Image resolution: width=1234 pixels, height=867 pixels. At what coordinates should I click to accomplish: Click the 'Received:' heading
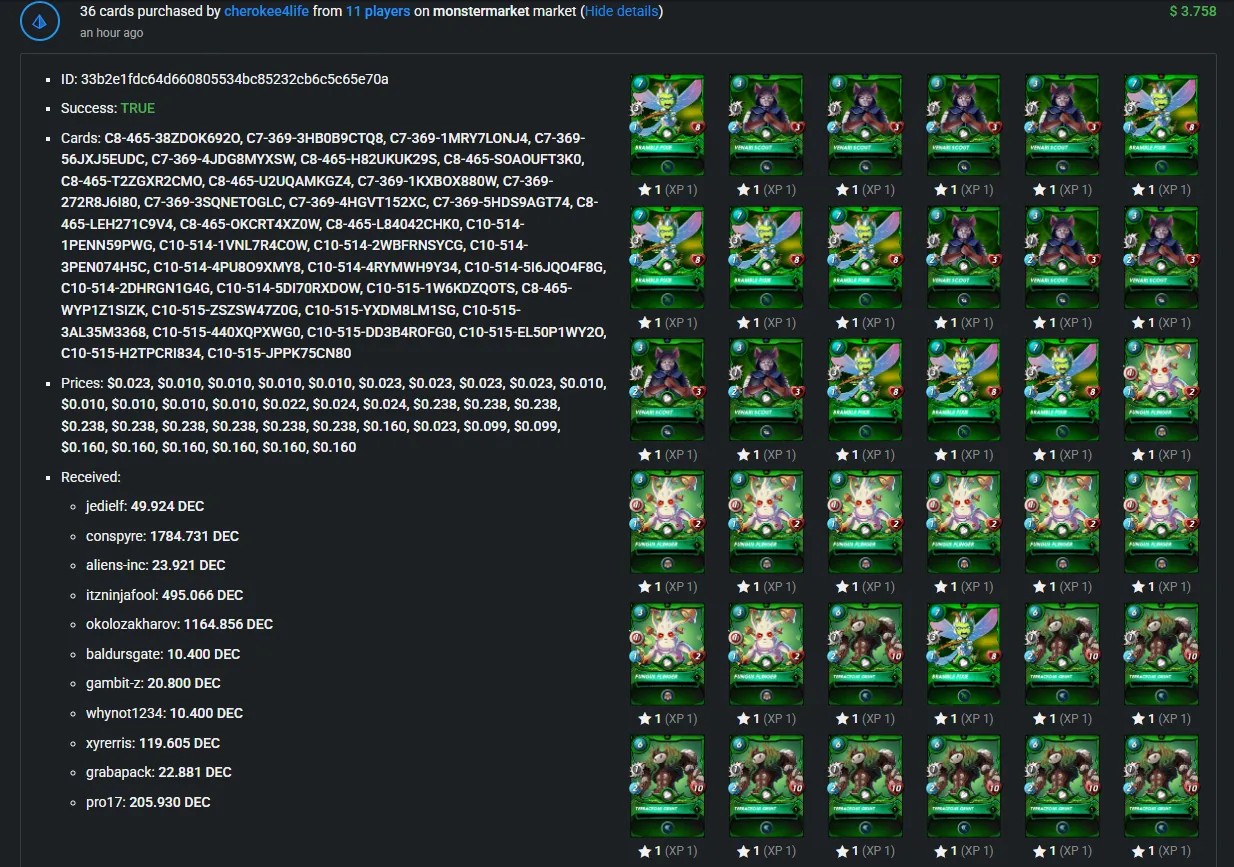coord(91,477)
